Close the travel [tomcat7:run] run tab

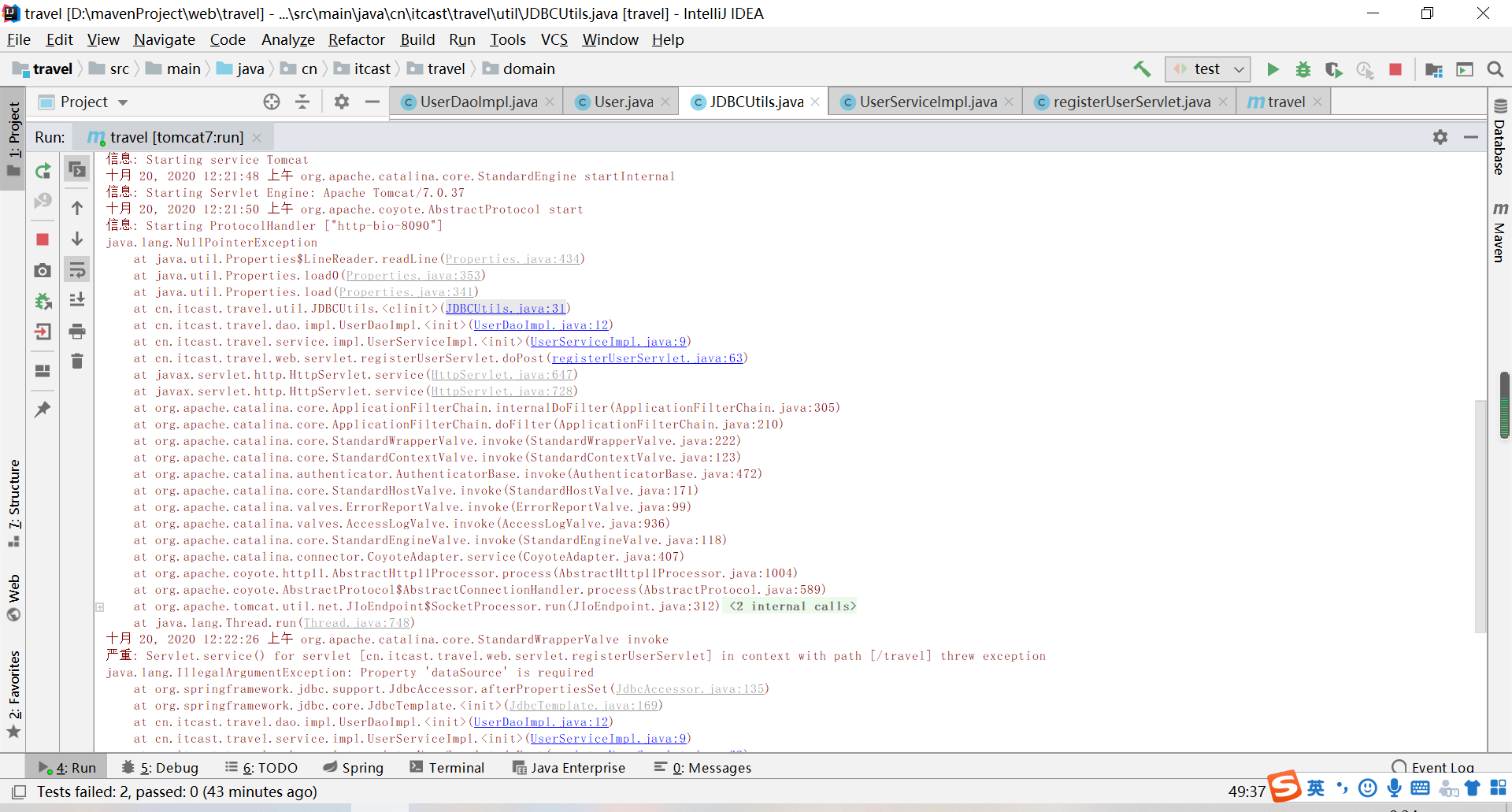[x=257, y=137]
